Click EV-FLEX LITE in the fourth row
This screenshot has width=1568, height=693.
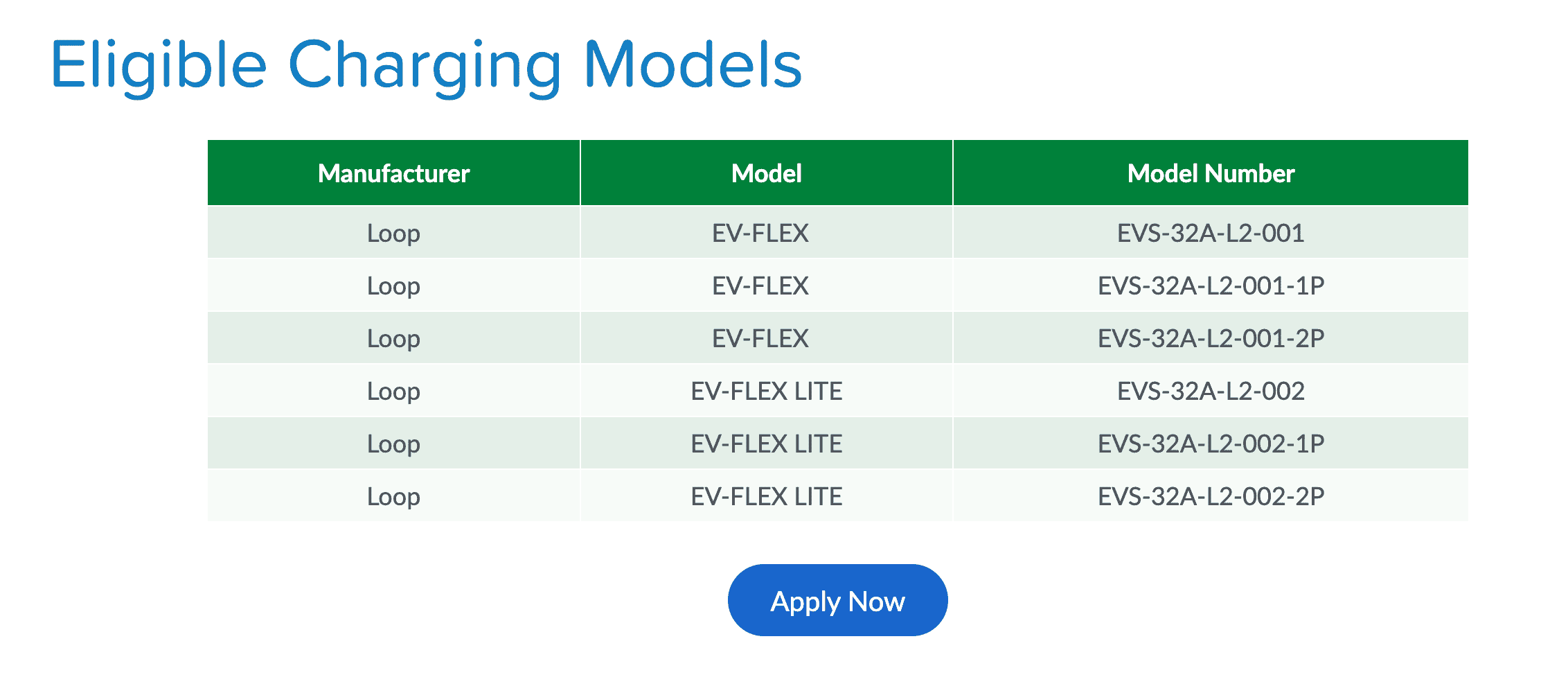766,391
